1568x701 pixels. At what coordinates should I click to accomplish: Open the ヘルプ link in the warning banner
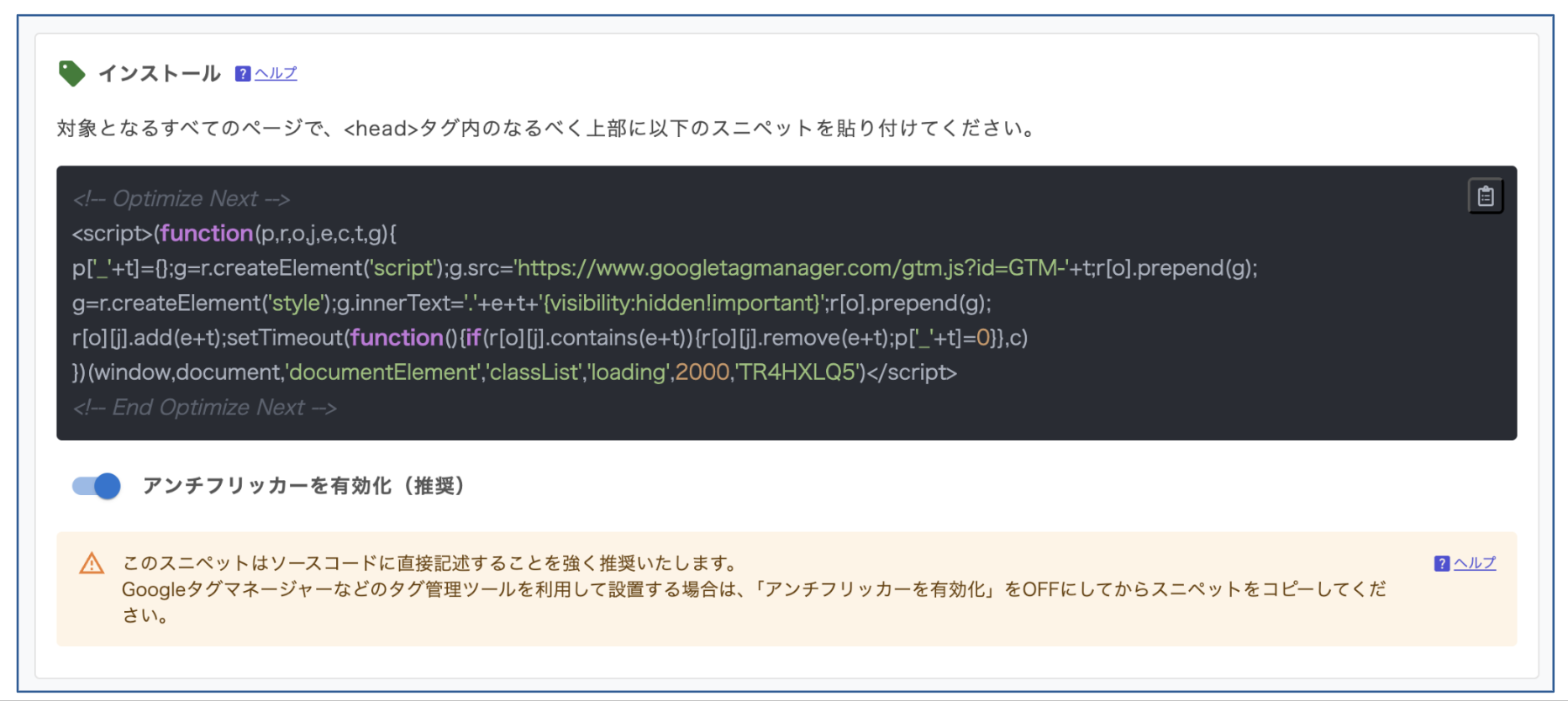point(1475,563)
